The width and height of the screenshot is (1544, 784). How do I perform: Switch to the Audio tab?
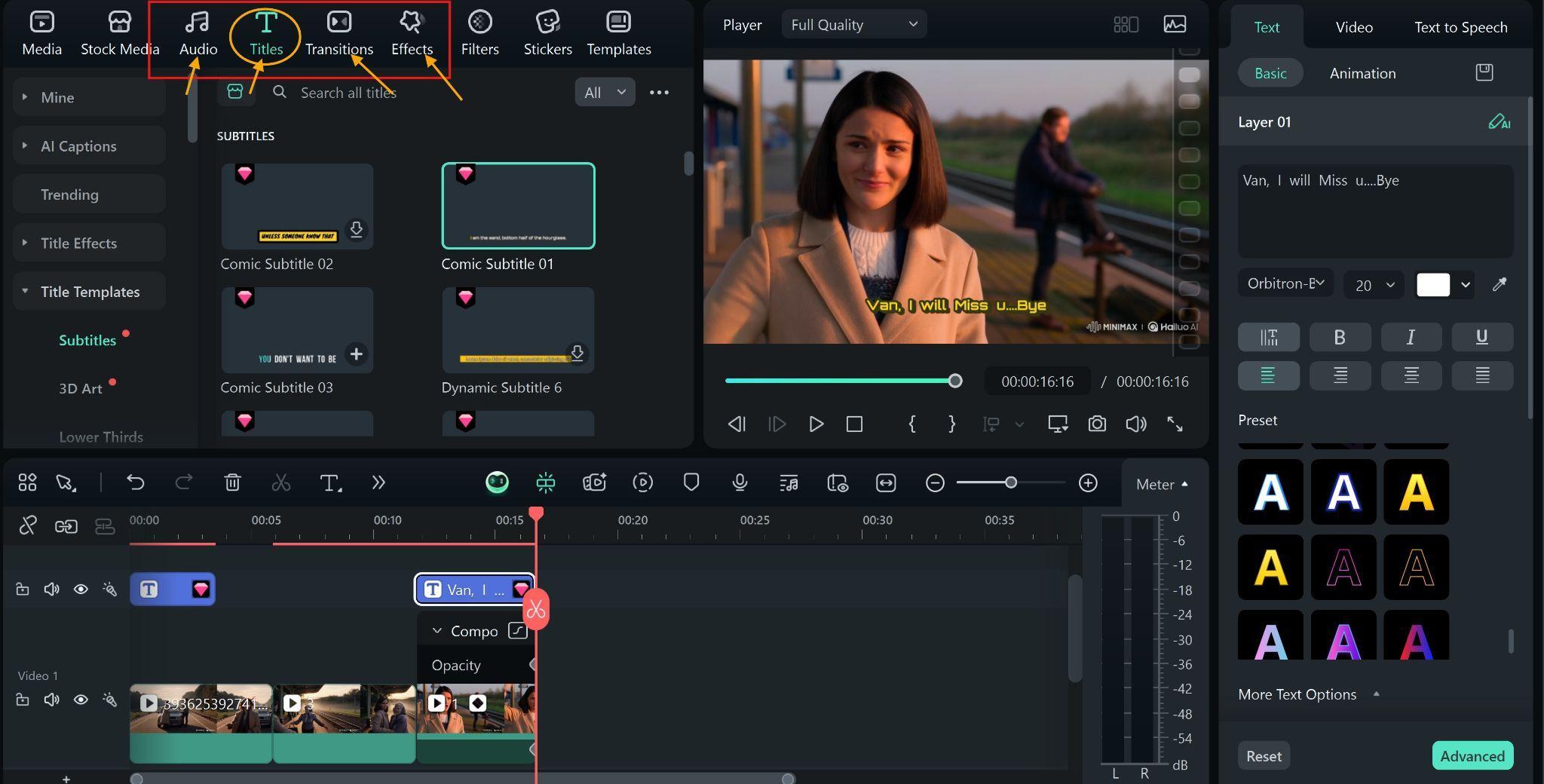click(x=198, y=34)
